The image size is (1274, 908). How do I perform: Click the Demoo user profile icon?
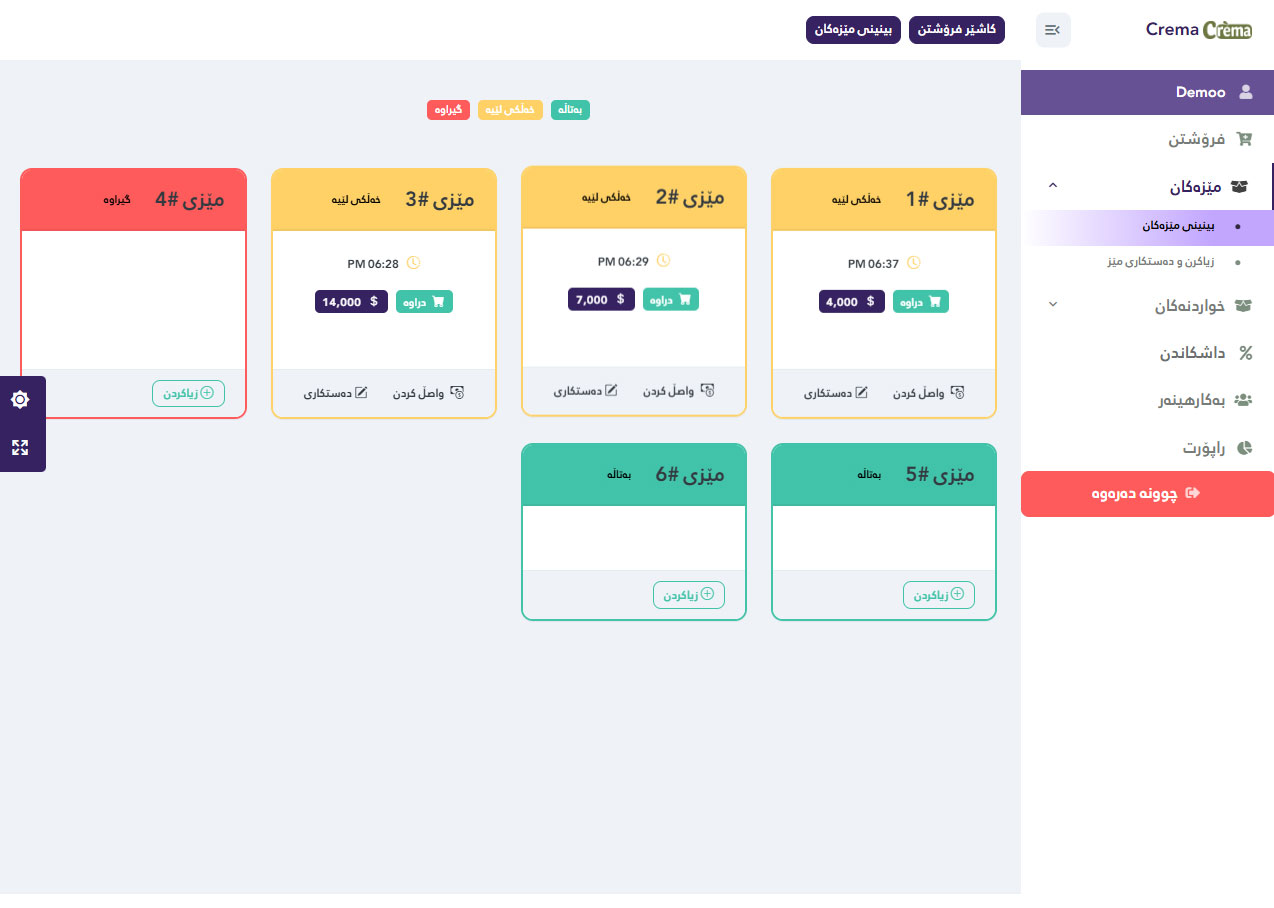pos(1245,92)
